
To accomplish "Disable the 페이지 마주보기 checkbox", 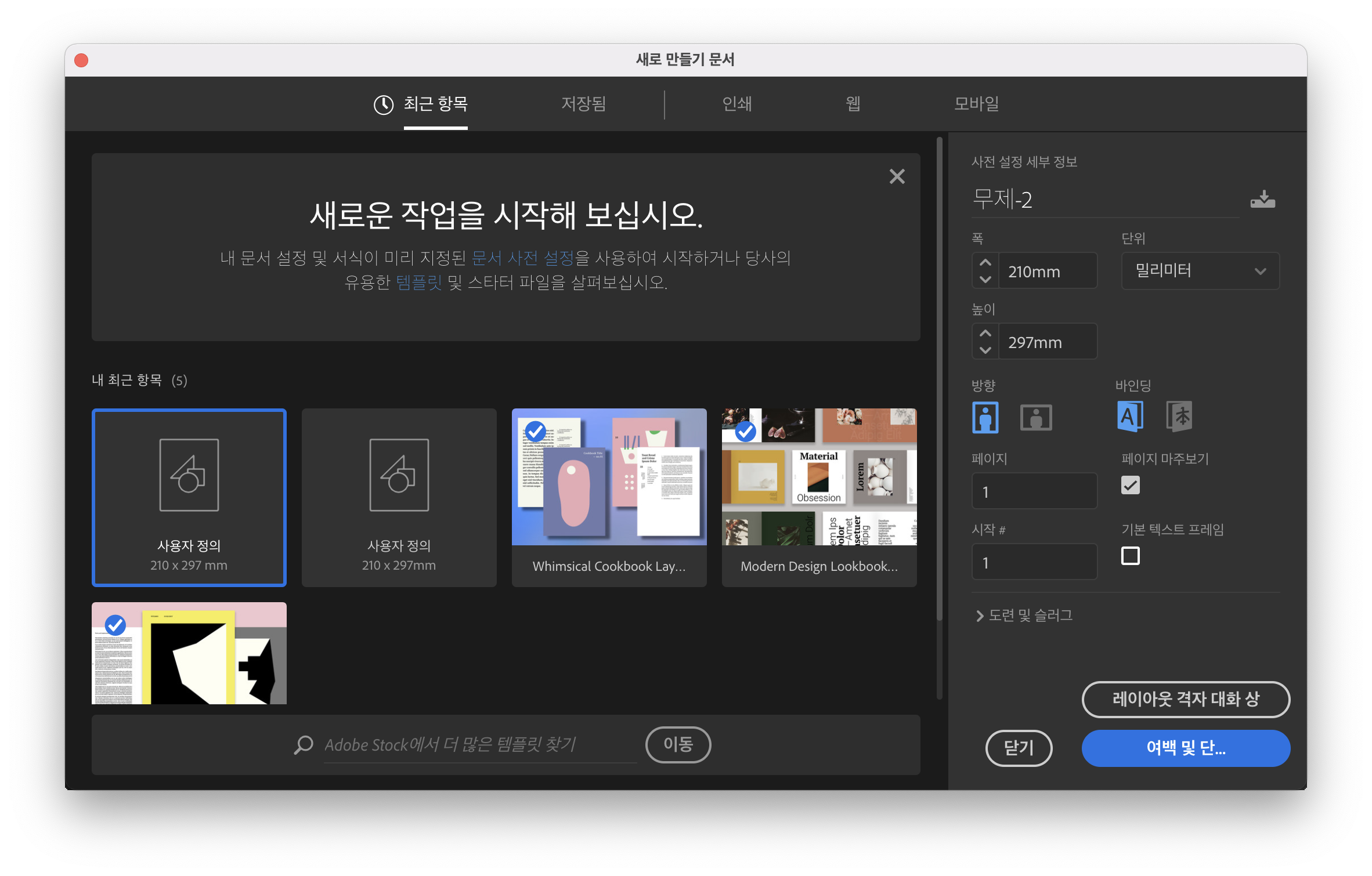I will point(1130,485).
